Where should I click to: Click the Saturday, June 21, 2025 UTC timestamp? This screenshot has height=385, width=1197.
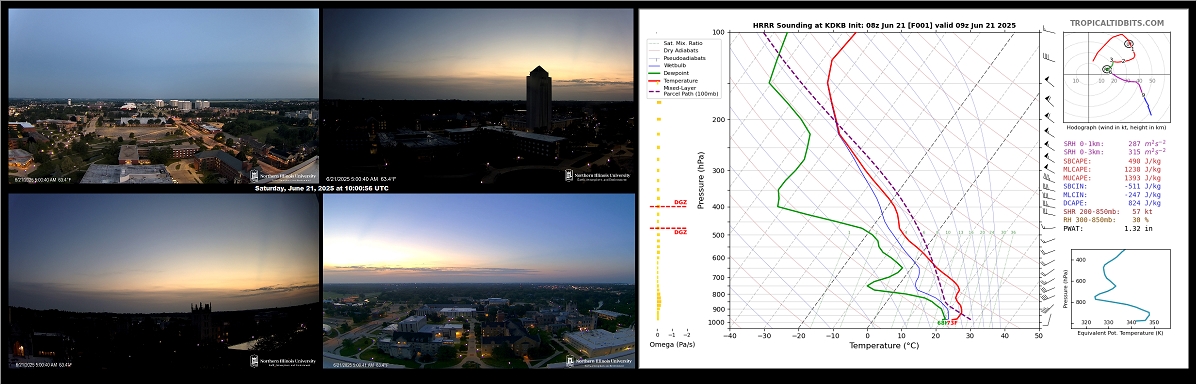click(x=321, y=188)
